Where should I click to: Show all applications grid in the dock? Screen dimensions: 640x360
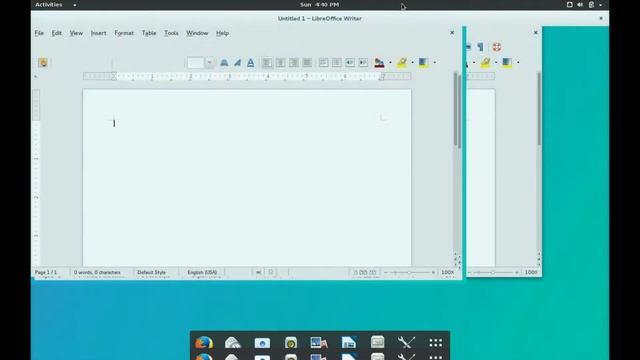click(436, 342)
